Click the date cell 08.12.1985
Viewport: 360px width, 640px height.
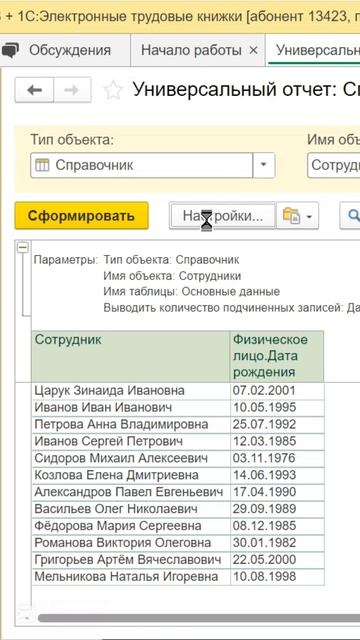(277, 526)
